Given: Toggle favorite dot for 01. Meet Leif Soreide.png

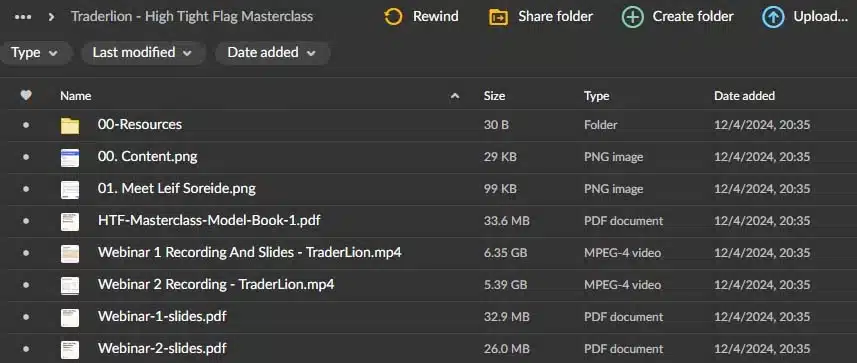Looking at the screenshot, I should [26, 189].
